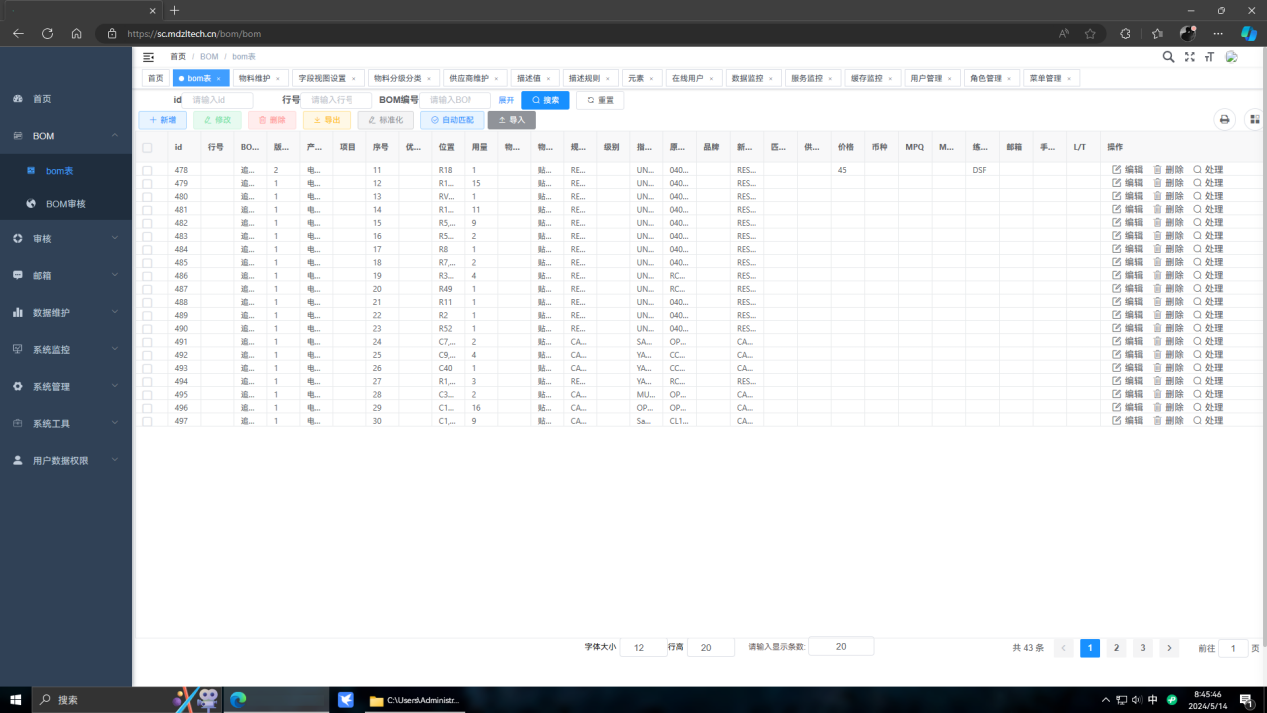Toggle fullscreen mode icon in header
The image size is (1267, 713).
[x=1190, y=57]
